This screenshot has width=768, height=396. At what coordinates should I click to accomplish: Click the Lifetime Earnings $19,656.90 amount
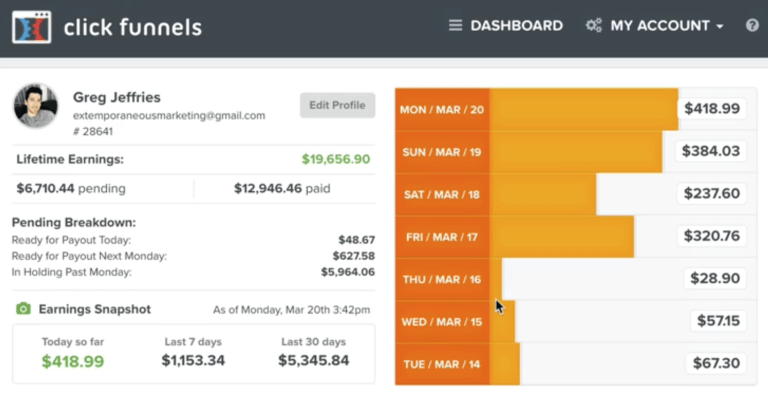pos(336,159)
